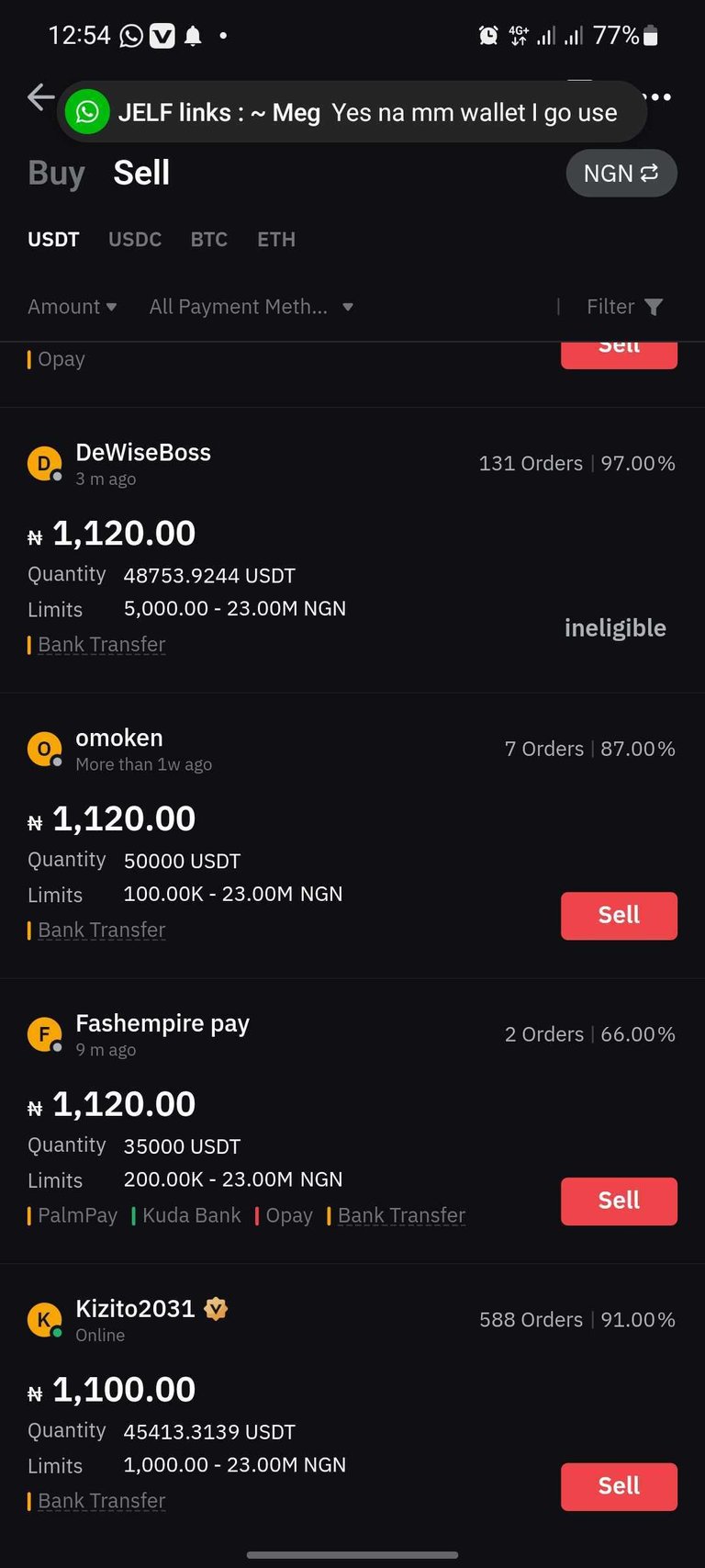Open the All Payment Methods dropdown
The image size is (705, 1568).
(x=251, y=307)
